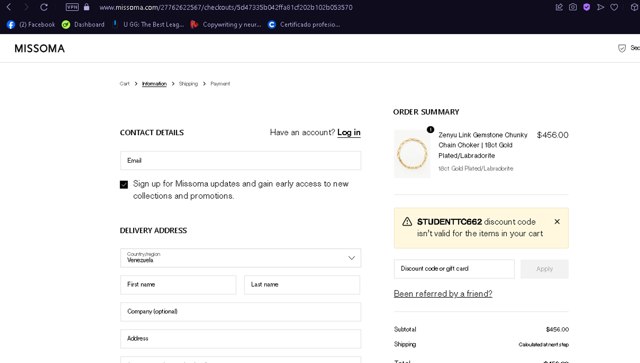
Task: Open the Certificado profesio bookmark
Action: 304,24
